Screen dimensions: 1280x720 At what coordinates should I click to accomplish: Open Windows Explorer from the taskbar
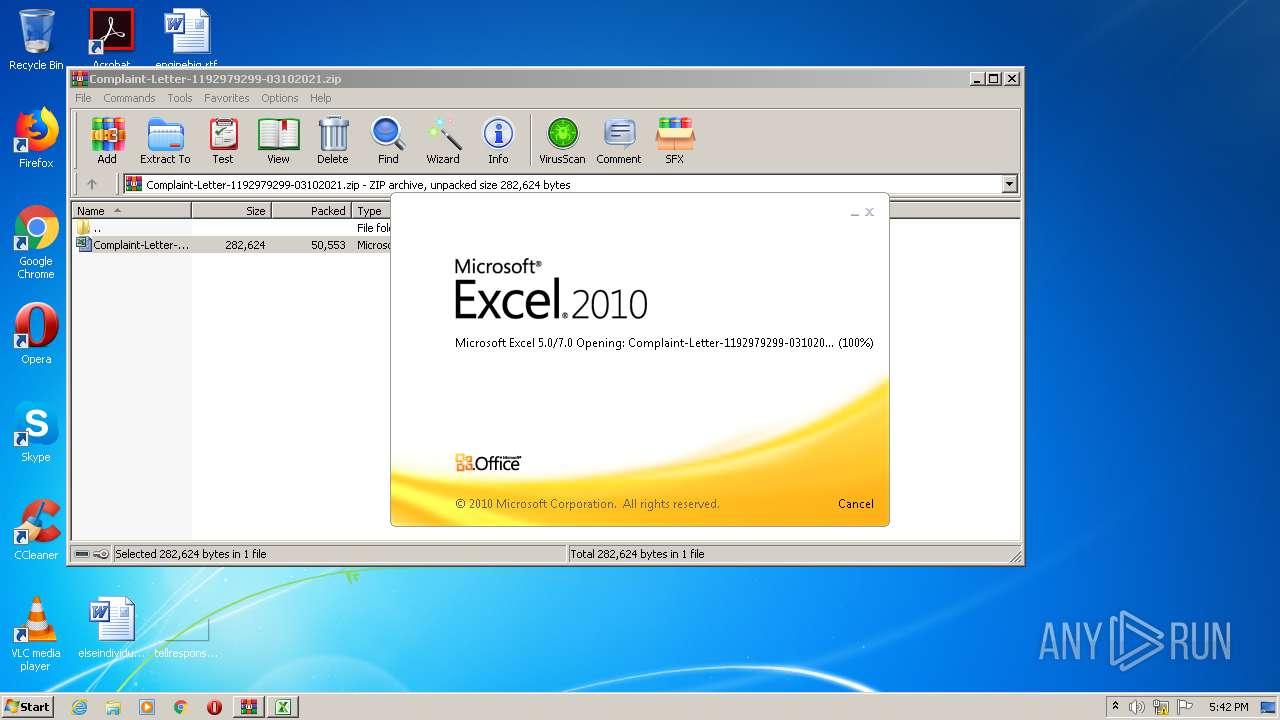113,707
